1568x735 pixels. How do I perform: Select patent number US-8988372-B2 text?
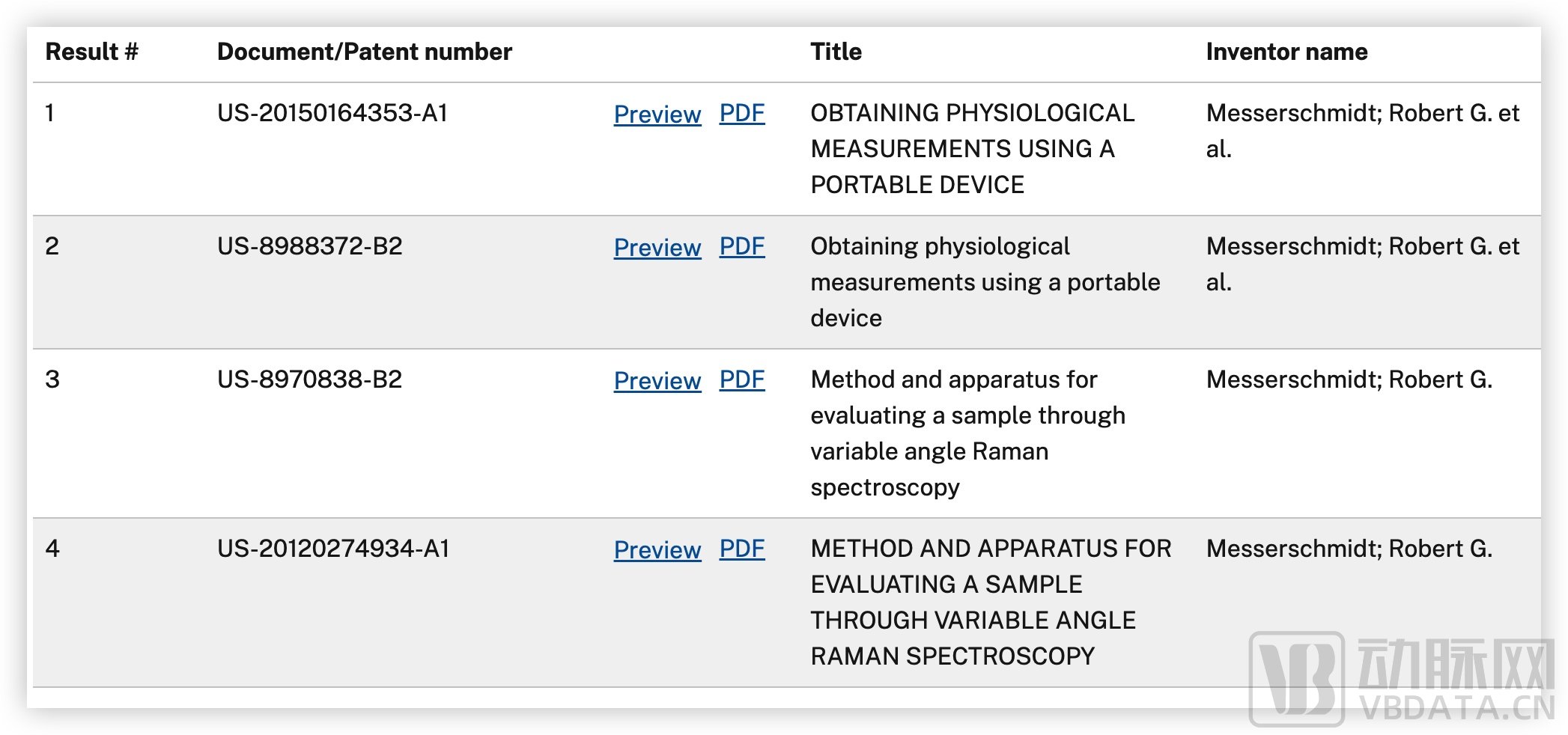click(309, 246)
